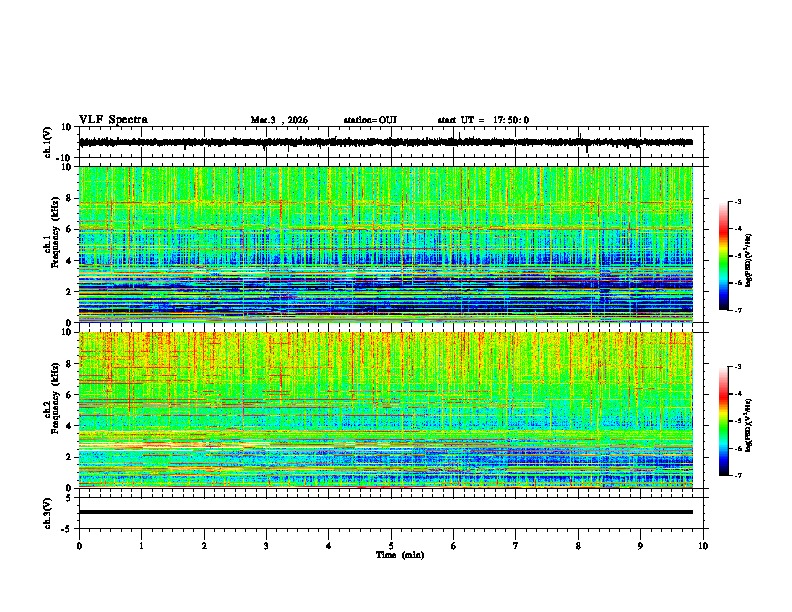
Task: Click time axis tick label "5"
Action: click(x=391, y=546)
